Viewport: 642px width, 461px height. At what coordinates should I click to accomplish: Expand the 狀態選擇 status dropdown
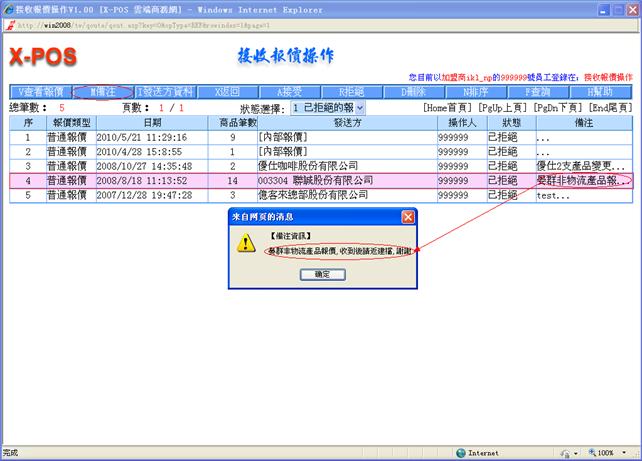[x=328, y=106]
